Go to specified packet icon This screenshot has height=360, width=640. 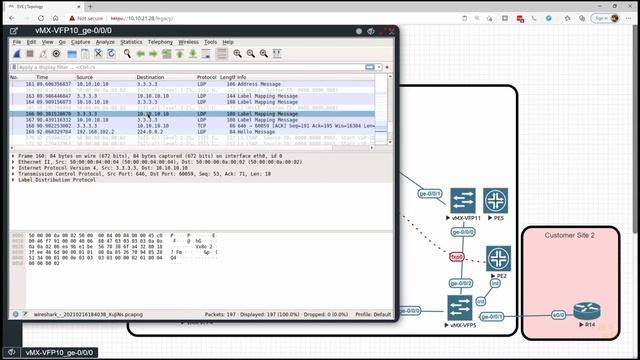coord(167,54)
